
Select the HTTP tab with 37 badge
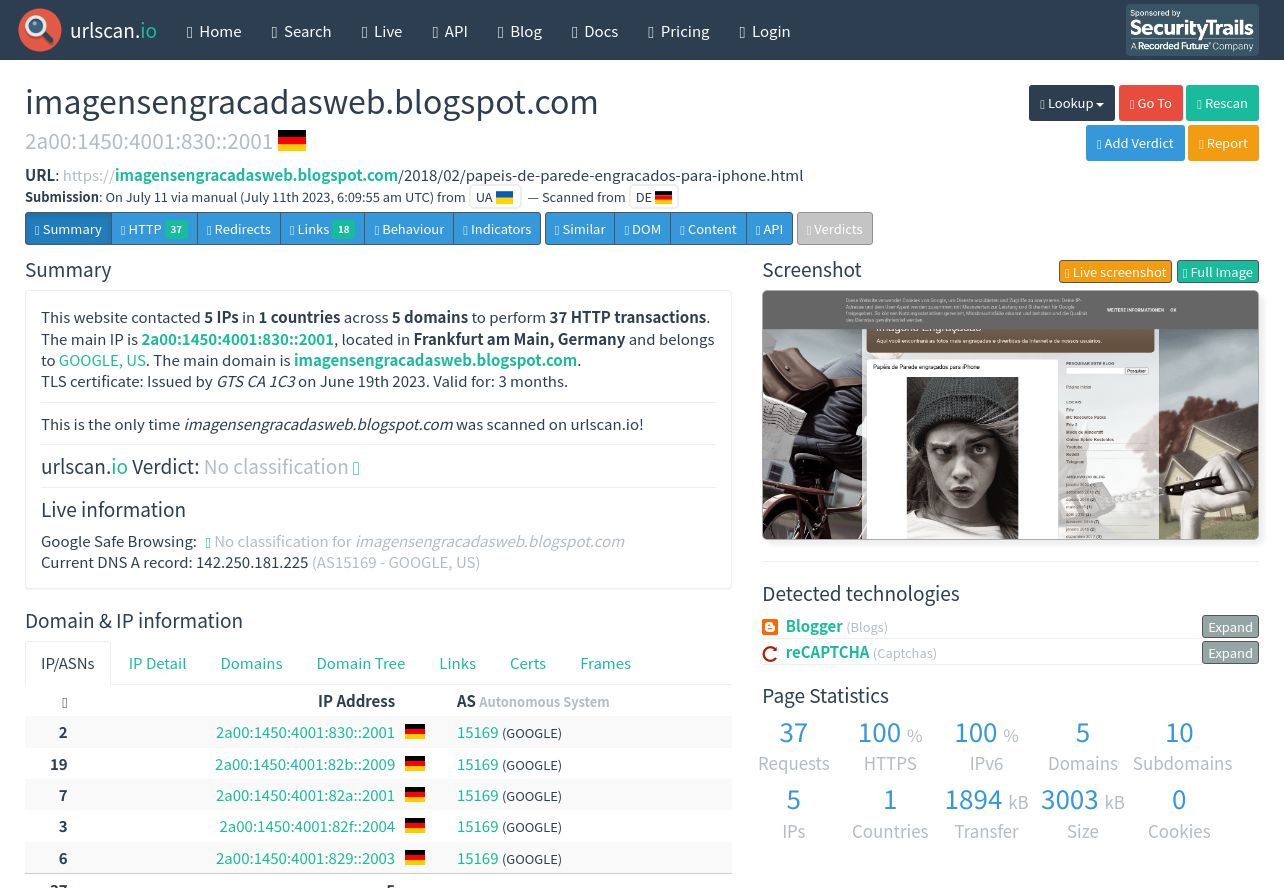[154, 229]
